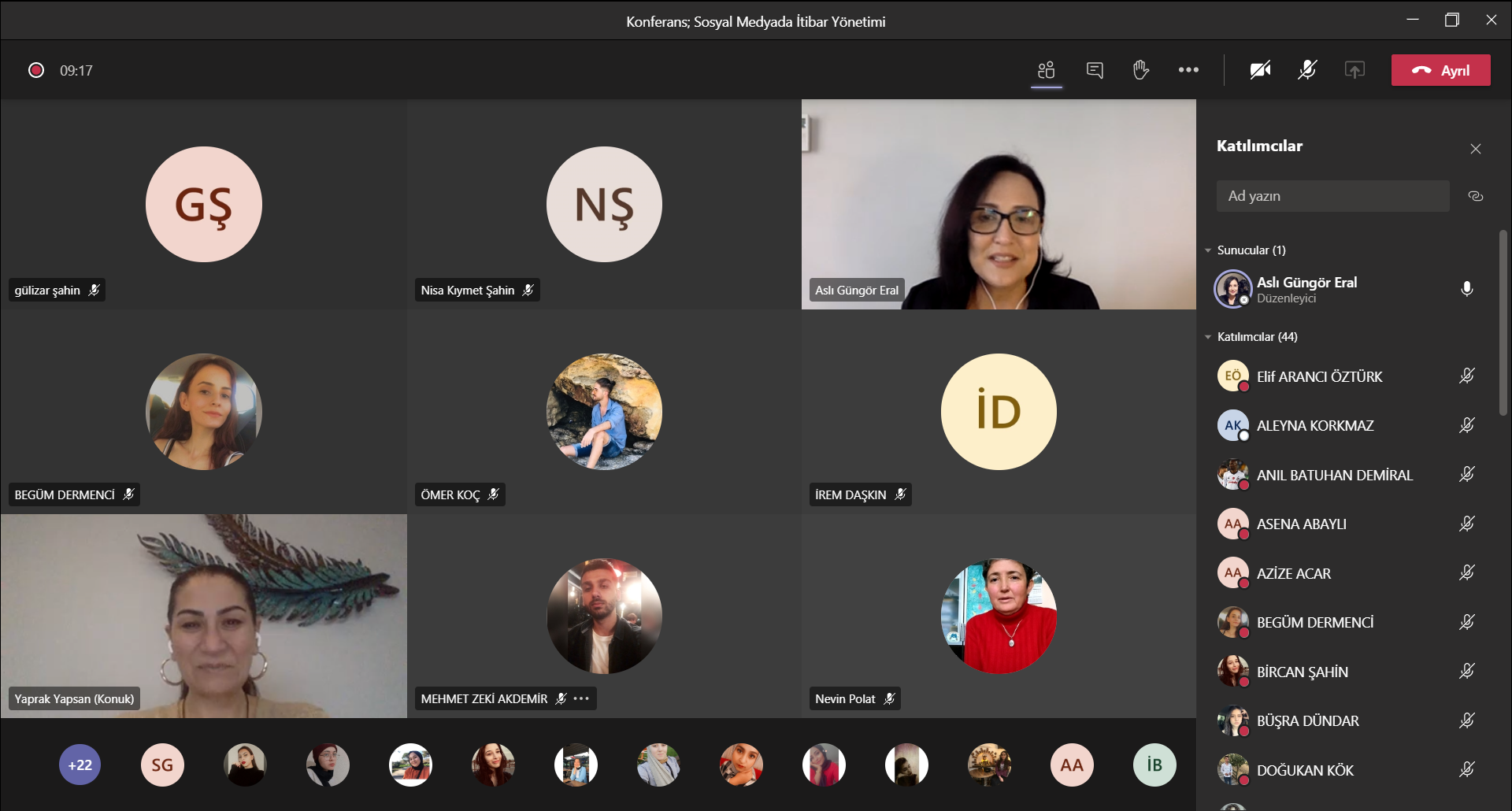Image resolution: width=1512 pixels, height=811 pixels.
Task: Click ALEYNA KORKMAZ's muted mic icon
Action: (1467, 426)
